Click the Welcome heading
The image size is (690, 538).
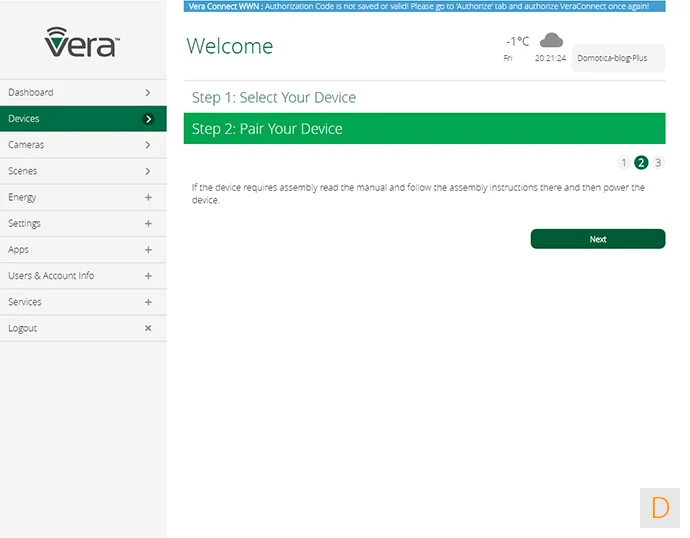click(x=230, y=46)
